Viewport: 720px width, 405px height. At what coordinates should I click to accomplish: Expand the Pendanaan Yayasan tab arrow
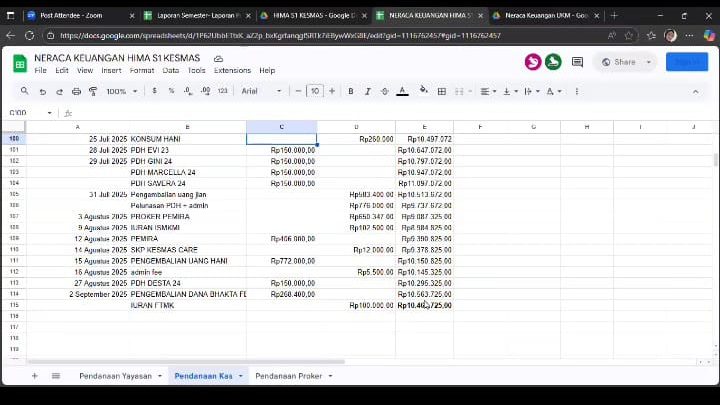160,376
